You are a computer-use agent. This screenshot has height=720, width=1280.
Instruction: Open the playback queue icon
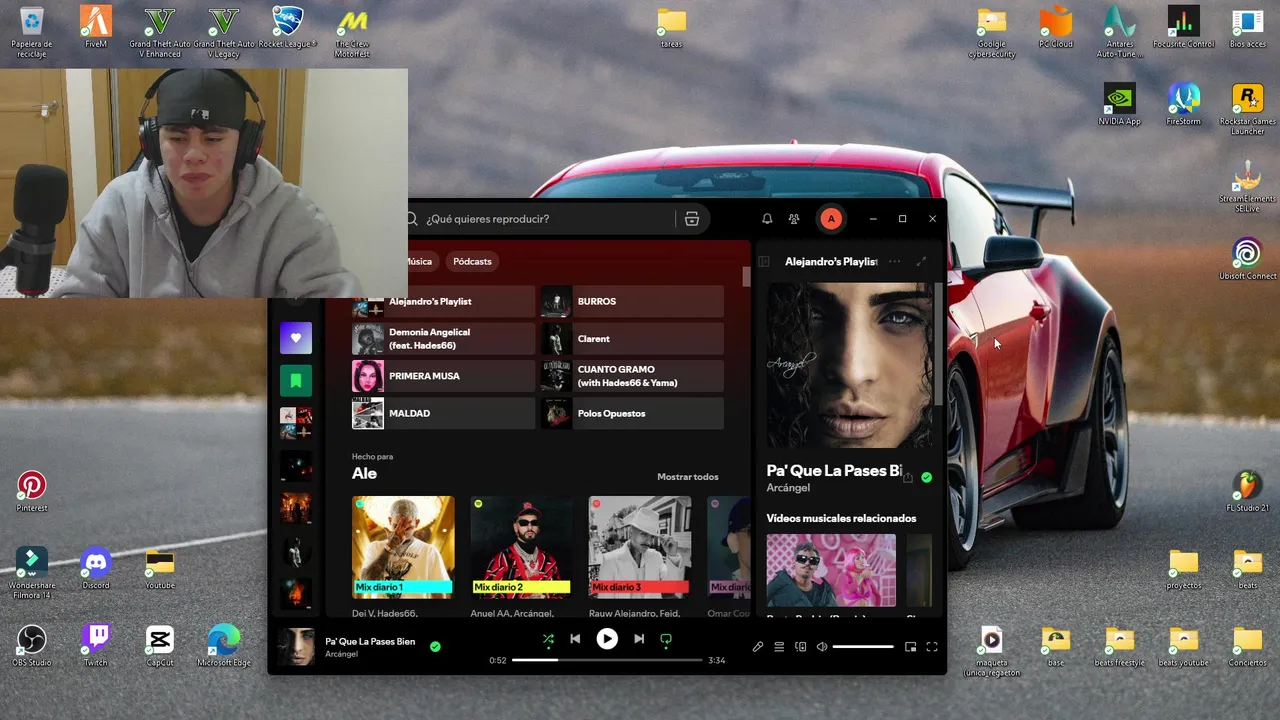pos(779,647)
